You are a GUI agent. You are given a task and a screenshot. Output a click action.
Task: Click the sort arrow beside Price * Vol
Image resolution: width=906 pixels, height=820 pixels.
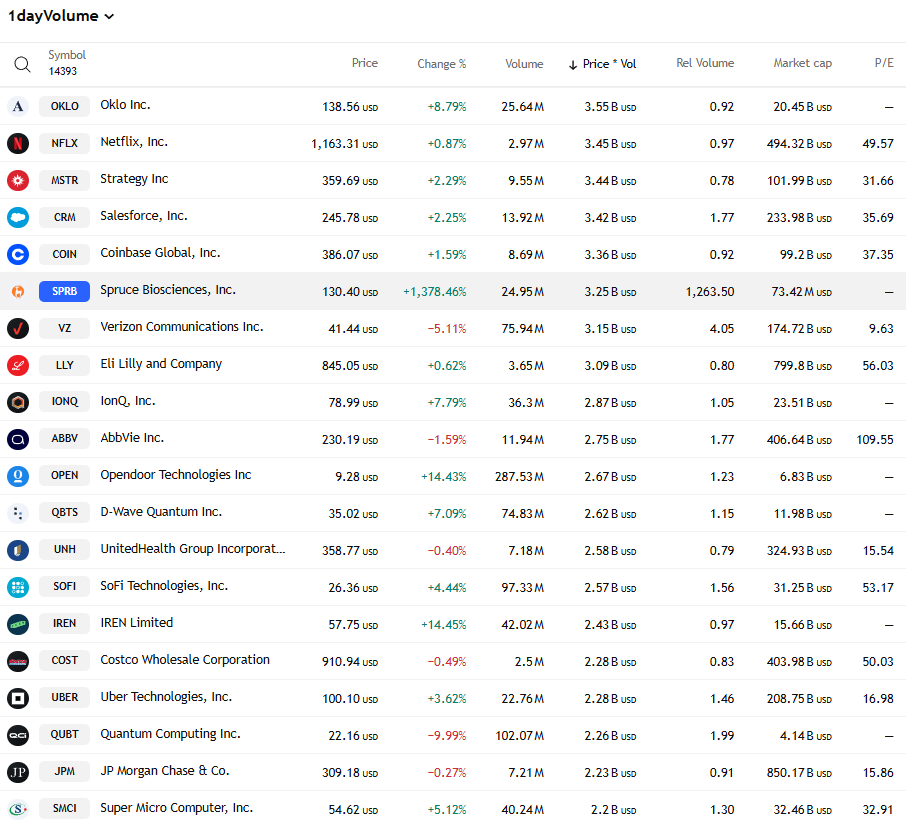(x=573, y=65)
